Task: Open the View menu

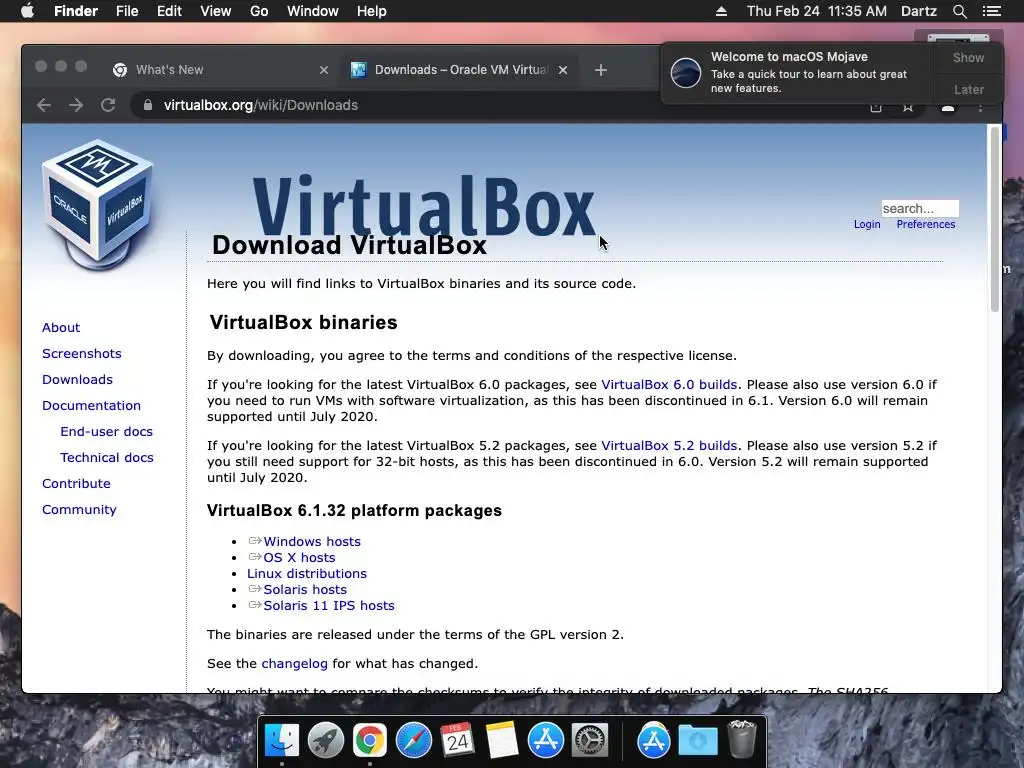Action: tap(216, 11)
